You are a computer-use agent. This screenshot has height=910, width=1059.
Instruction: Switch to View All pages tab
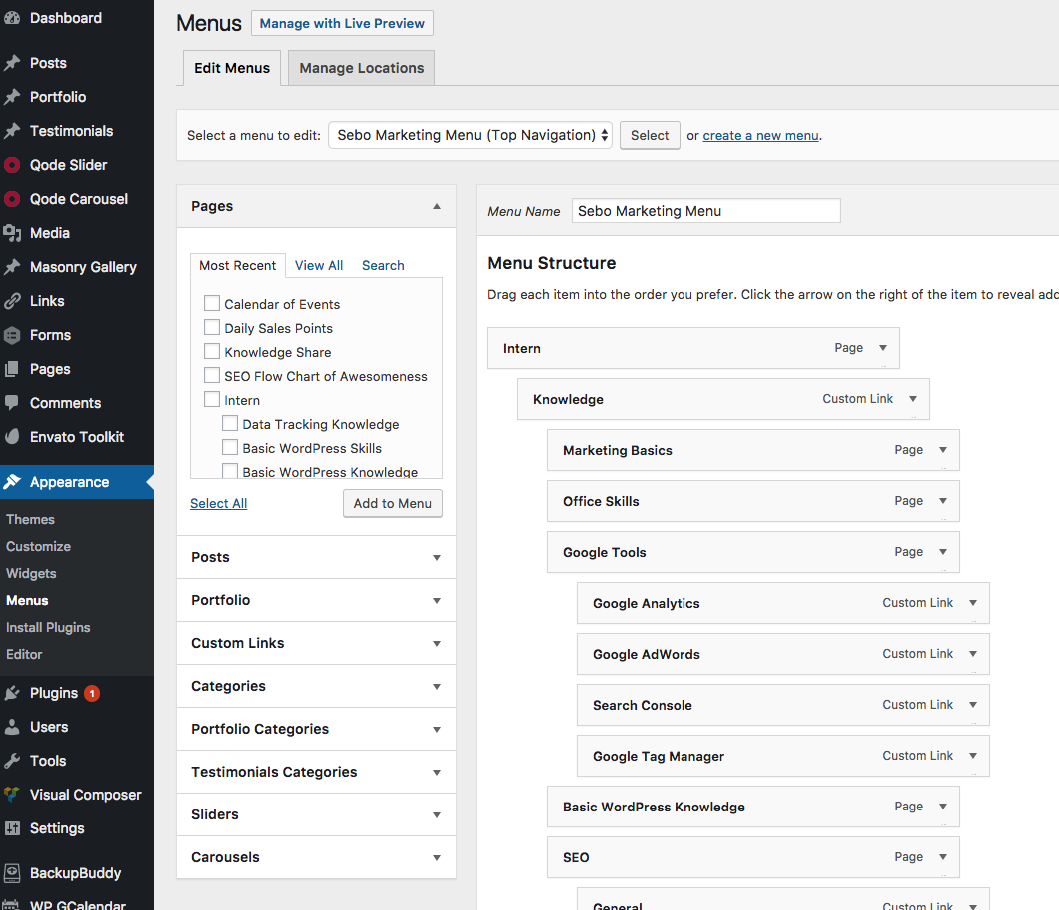[319, 265]
